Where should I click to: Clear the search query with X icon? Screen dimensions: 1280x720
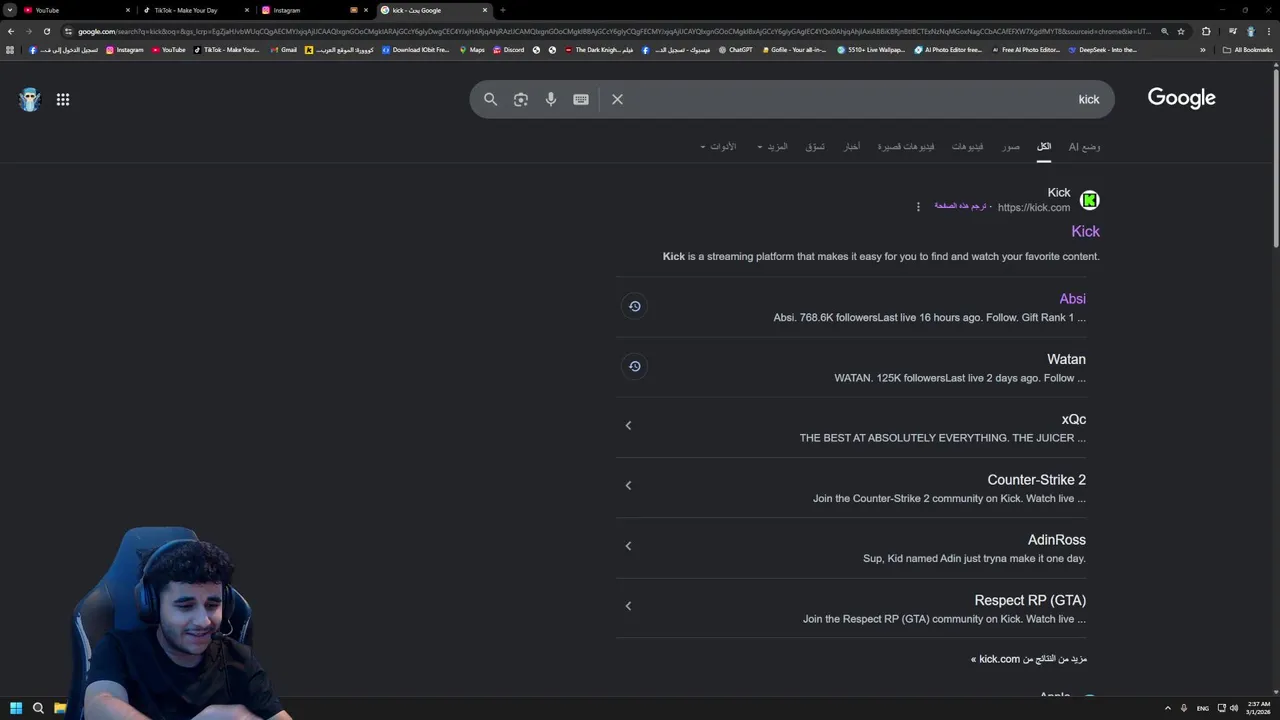pyautogui.click(x=617, y=99)
